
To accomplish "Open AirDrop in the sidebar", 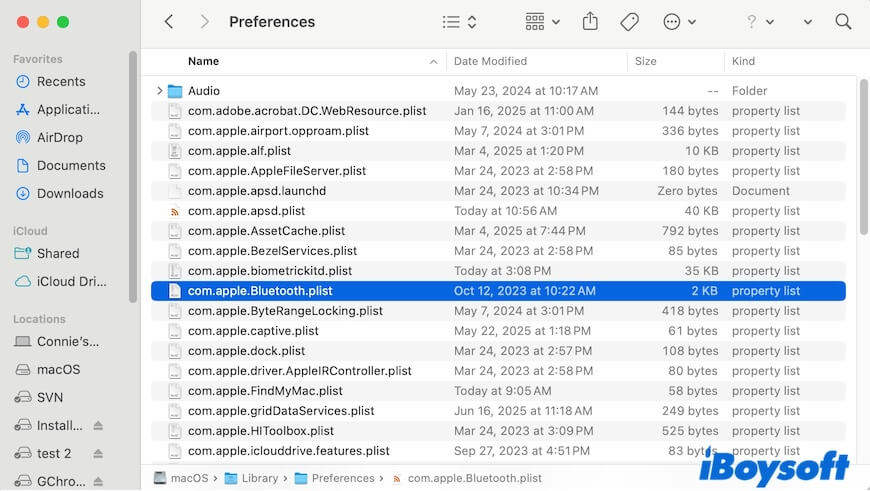I will pyautogui.click(x=60, y=137).
